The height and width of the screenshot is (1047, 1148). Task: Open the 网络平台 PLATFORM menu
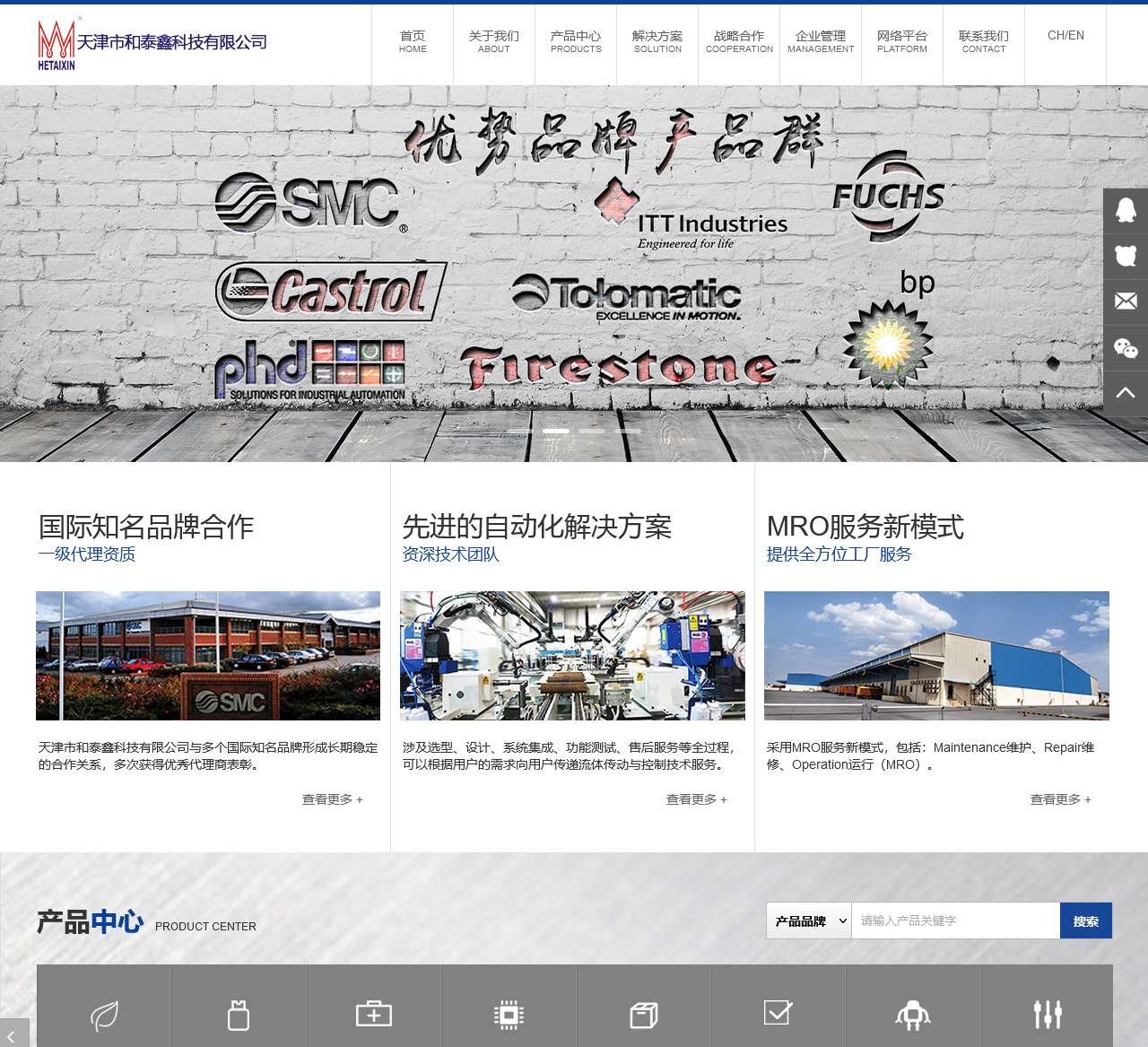coord(902,42)
